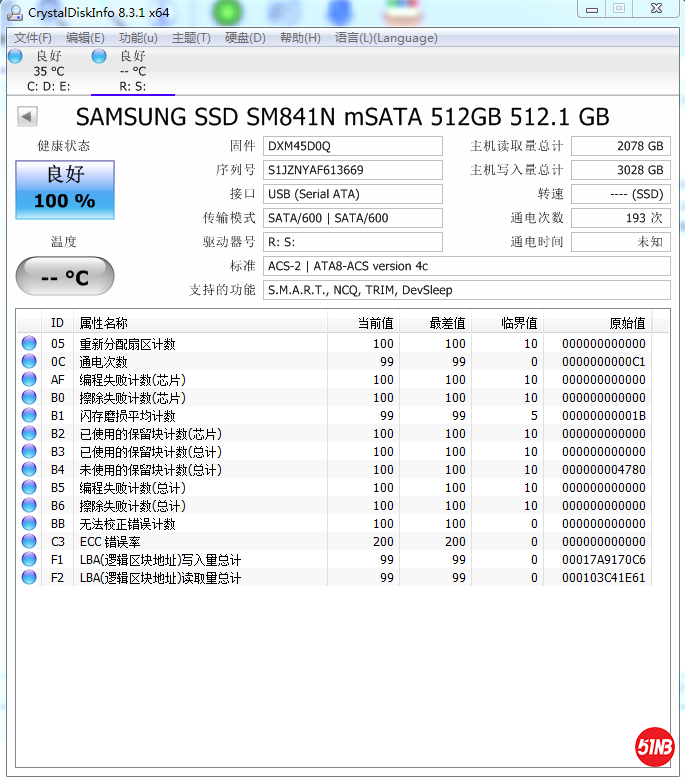Select the R: S: disk tab
This screenshot has height=777, width=685.
click(x=132, y=72)
